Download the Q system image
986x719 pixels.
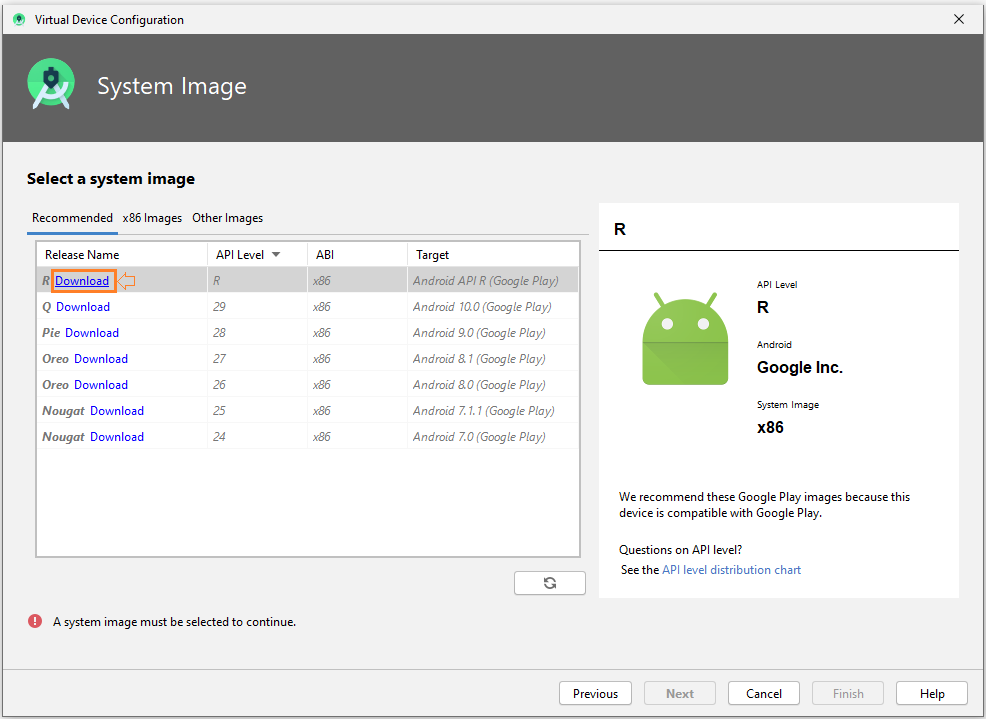click(x=83, y=307)
